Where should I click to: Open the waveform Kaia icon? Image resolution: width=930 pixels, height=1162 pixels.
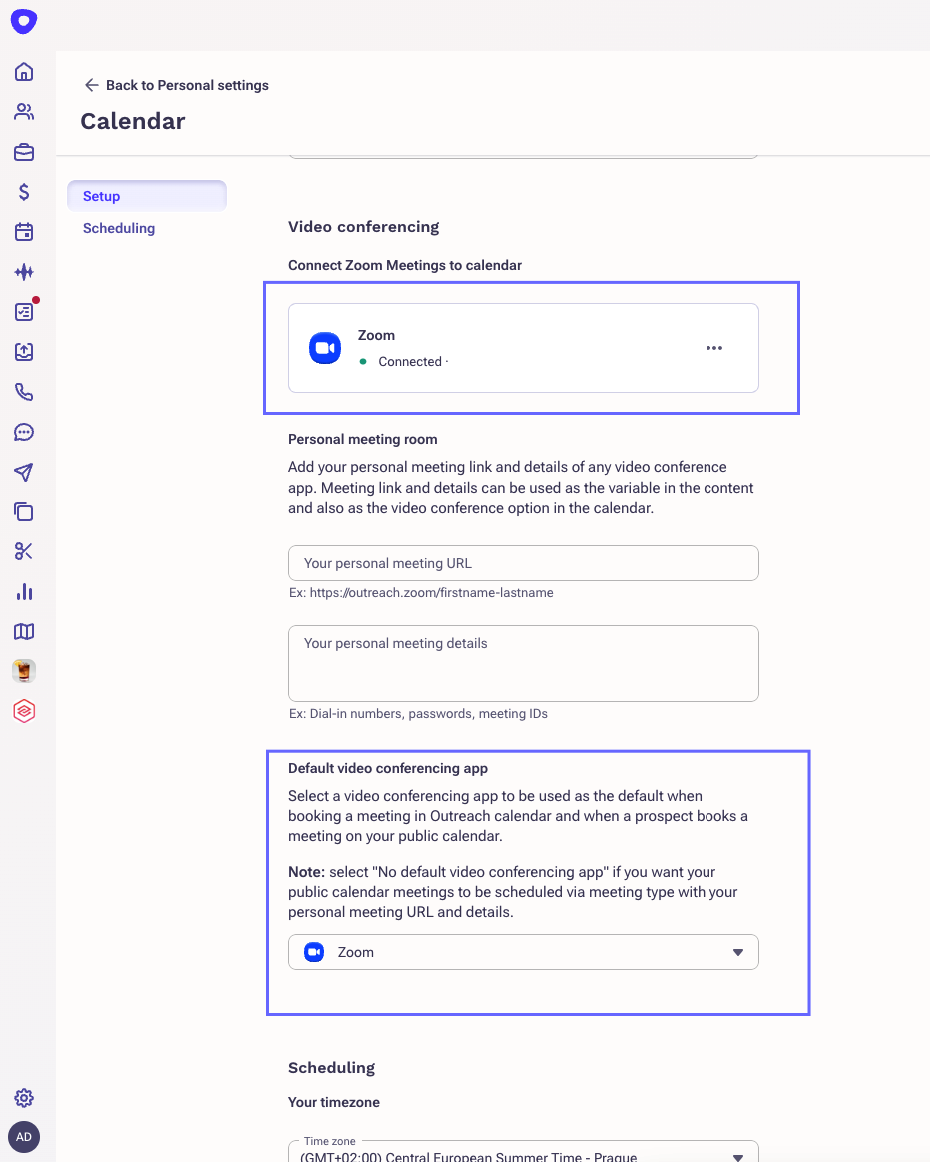24,272
